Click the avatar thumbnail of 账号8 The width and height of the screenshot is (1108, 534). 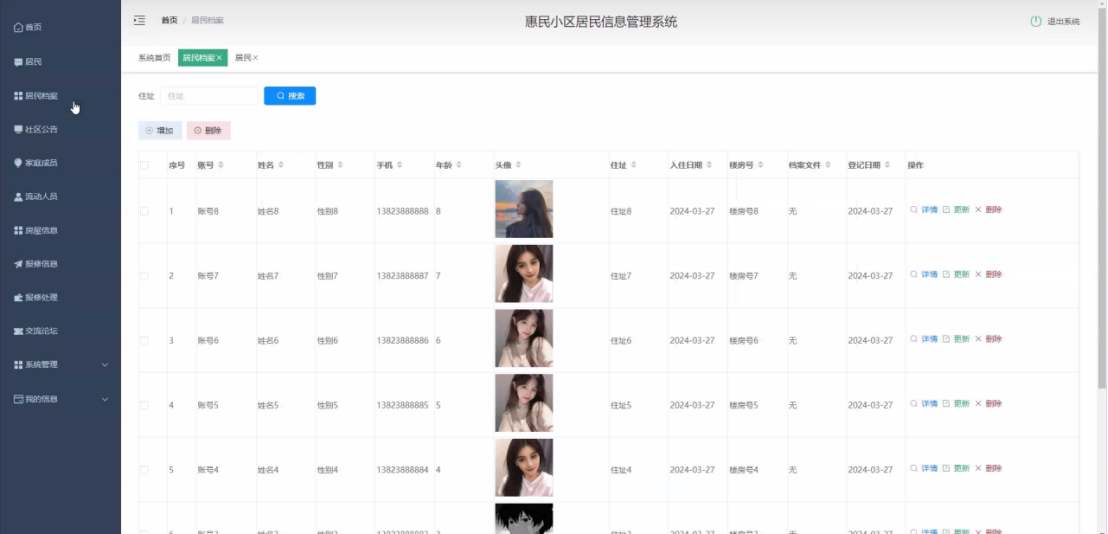[524, 209]
